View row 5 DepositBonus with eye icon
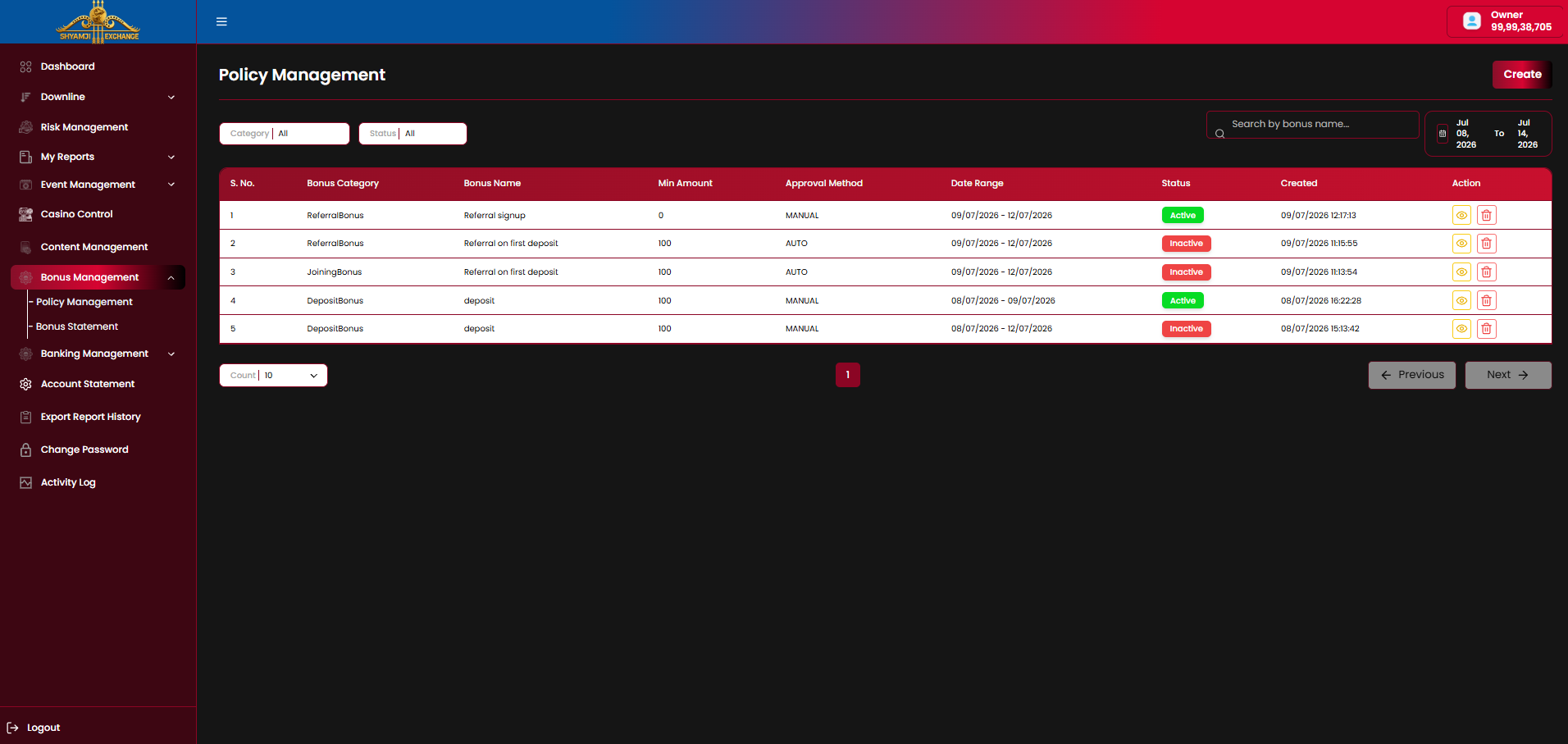Viewport: 1568px width, 744px height. [x=1461, y=329]
